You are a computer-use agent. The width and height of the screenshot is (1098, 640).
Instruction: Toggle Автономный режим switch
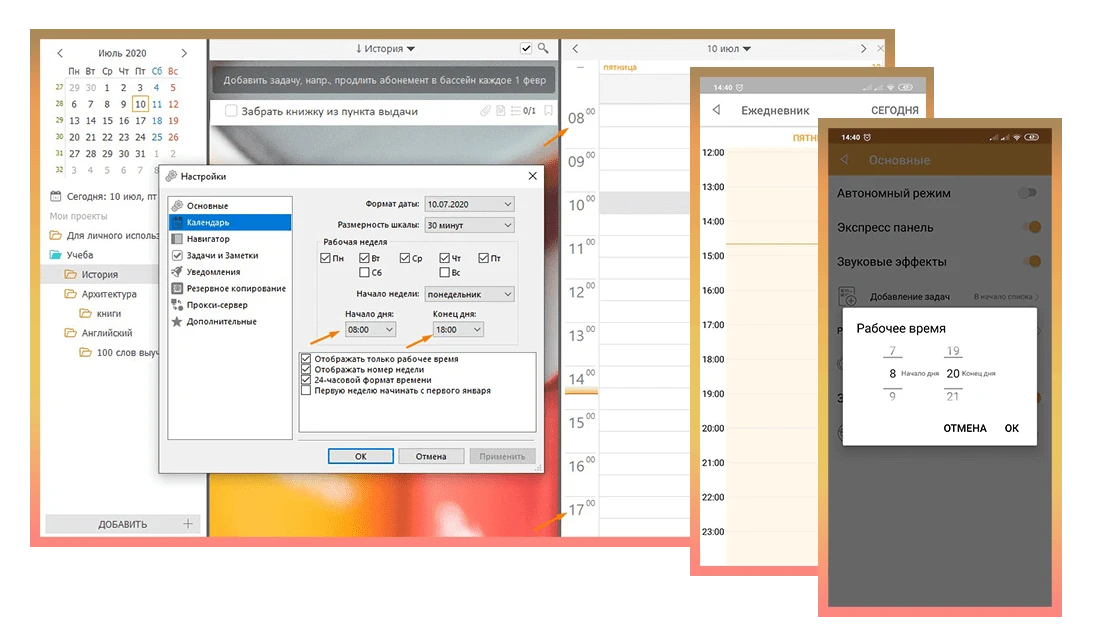click(x=1027, y=193)
